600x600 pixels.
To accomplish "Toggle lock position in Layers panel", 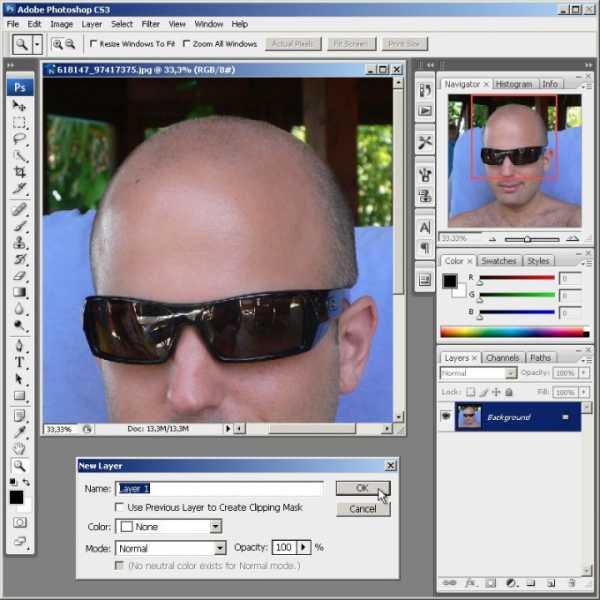I will (496, 392).
